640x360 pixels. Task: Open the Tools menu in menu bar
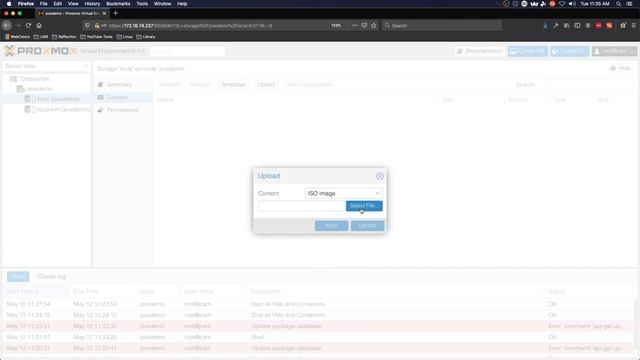pos(142,4)
